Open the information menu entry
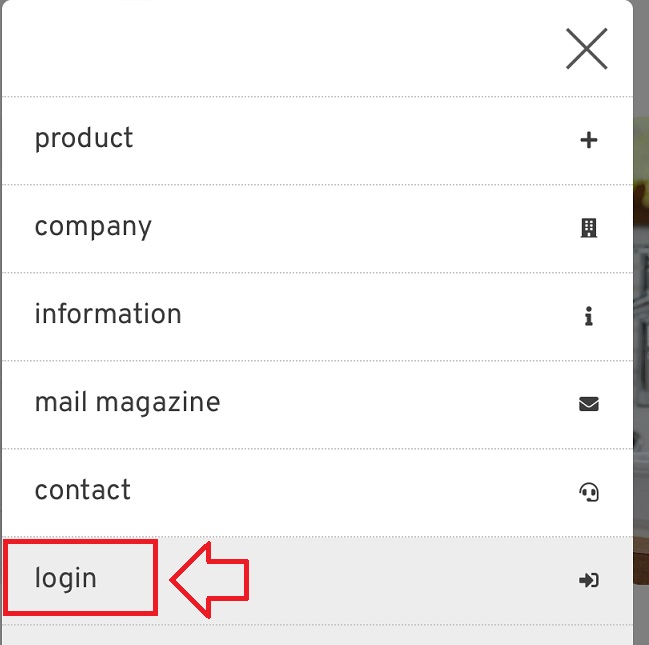The height and width of the screenshot is (645, 649). pos(108,314)
